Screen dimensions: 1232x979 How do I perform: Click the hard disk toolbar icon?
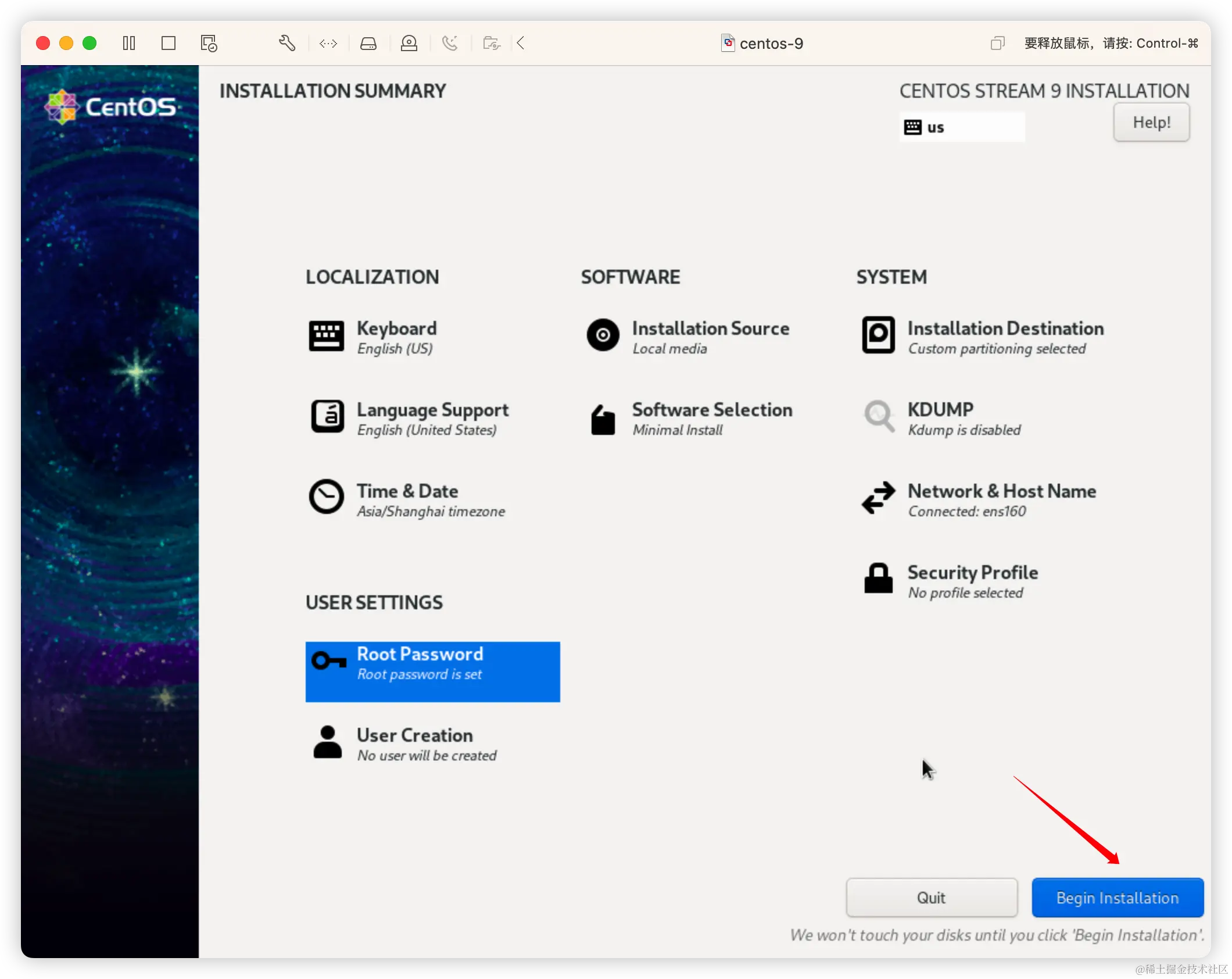coord(368,44)
